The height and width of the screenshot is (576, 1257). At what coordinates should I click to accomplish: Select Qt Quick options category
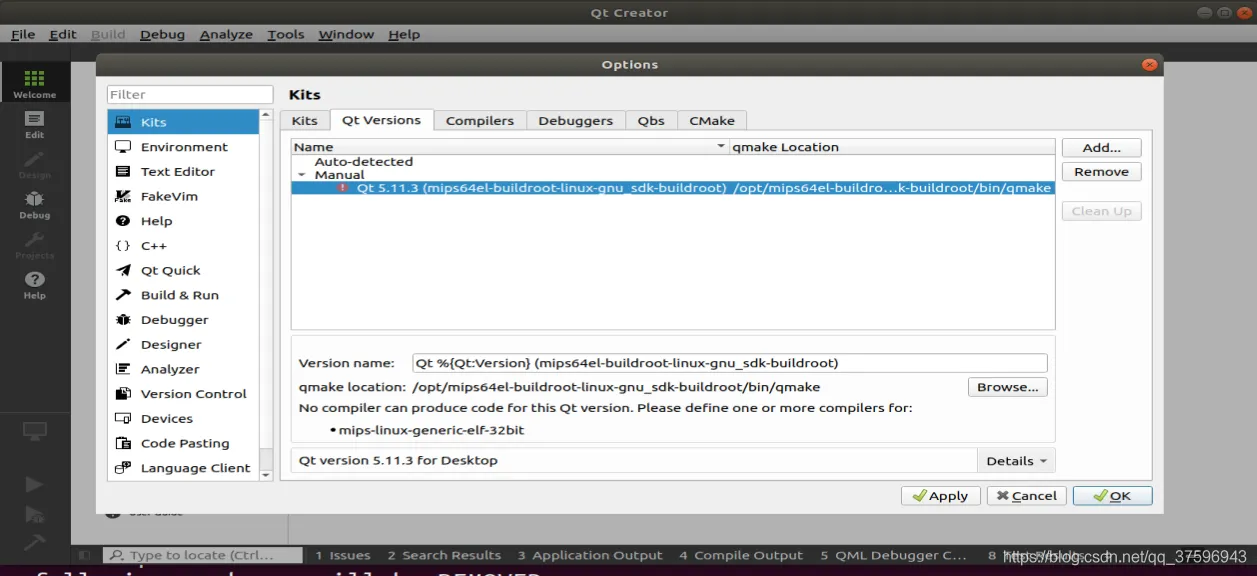183,270
